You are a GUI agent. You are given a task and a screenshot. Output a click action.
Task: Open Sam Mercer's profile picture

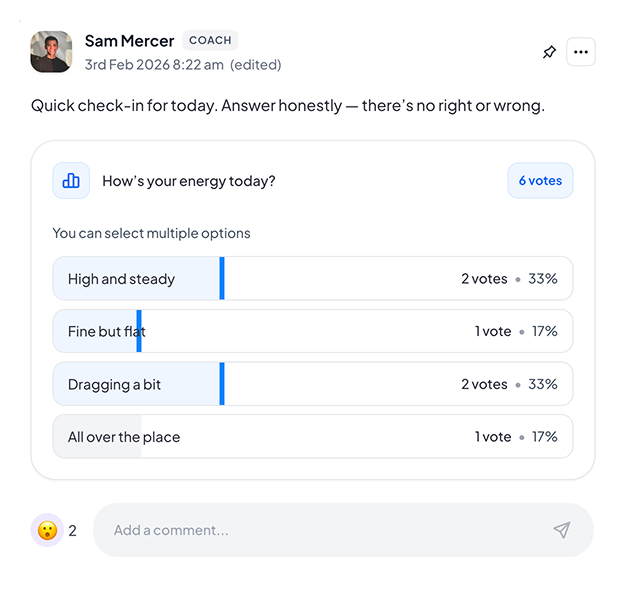pyautogui.click(x=51, y=52)
